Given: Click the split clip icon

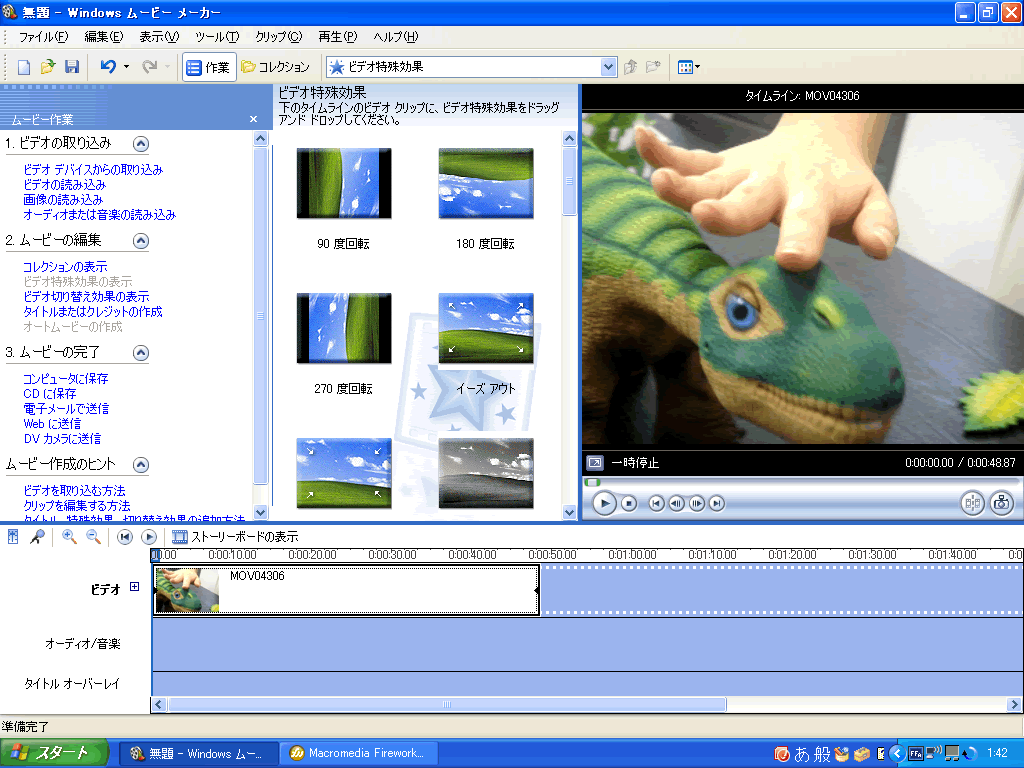Looking at the screenshot, I should coord(972,504).
